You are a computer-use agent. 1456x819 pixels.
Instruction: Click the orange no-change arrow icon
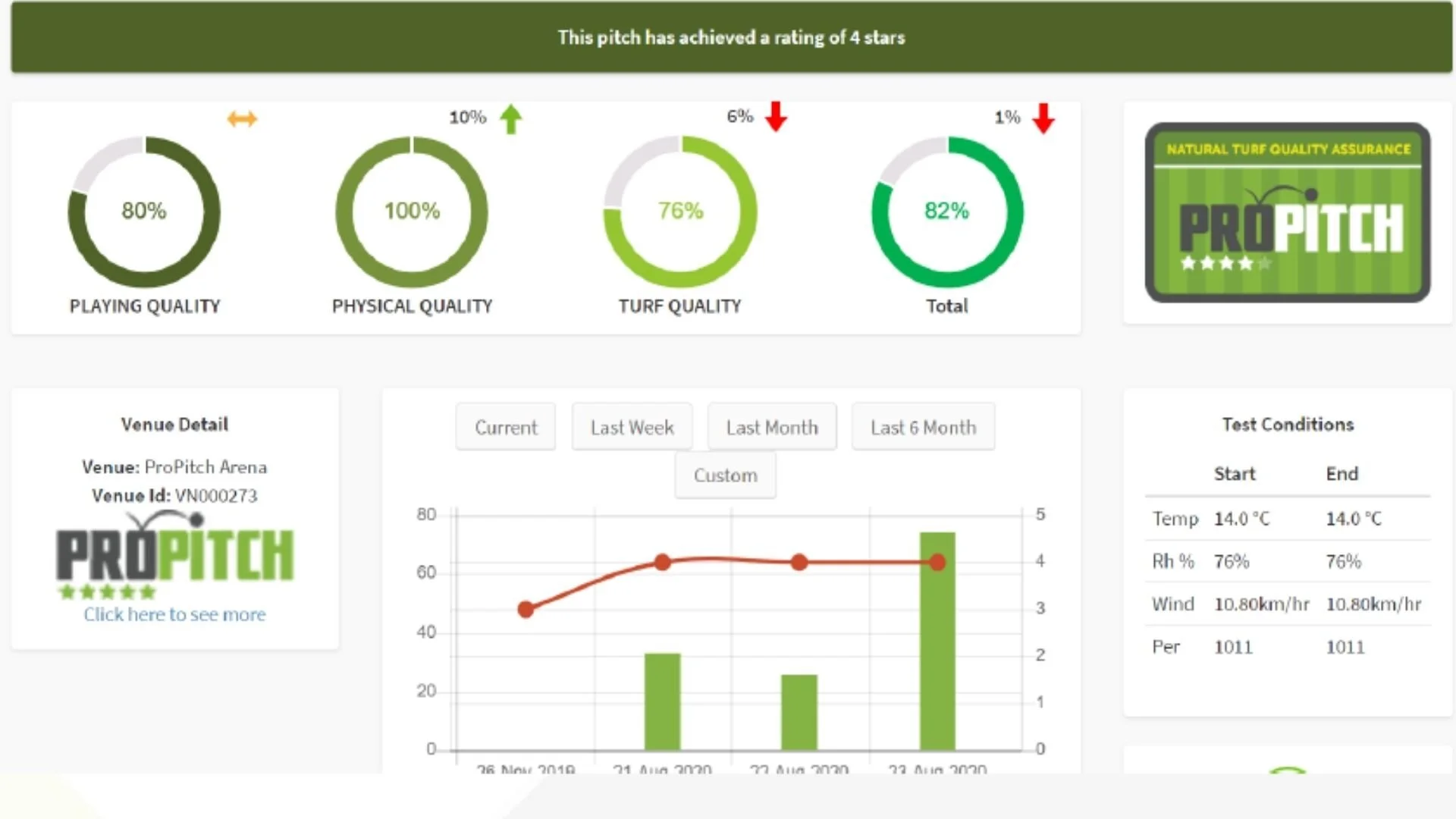242,119
